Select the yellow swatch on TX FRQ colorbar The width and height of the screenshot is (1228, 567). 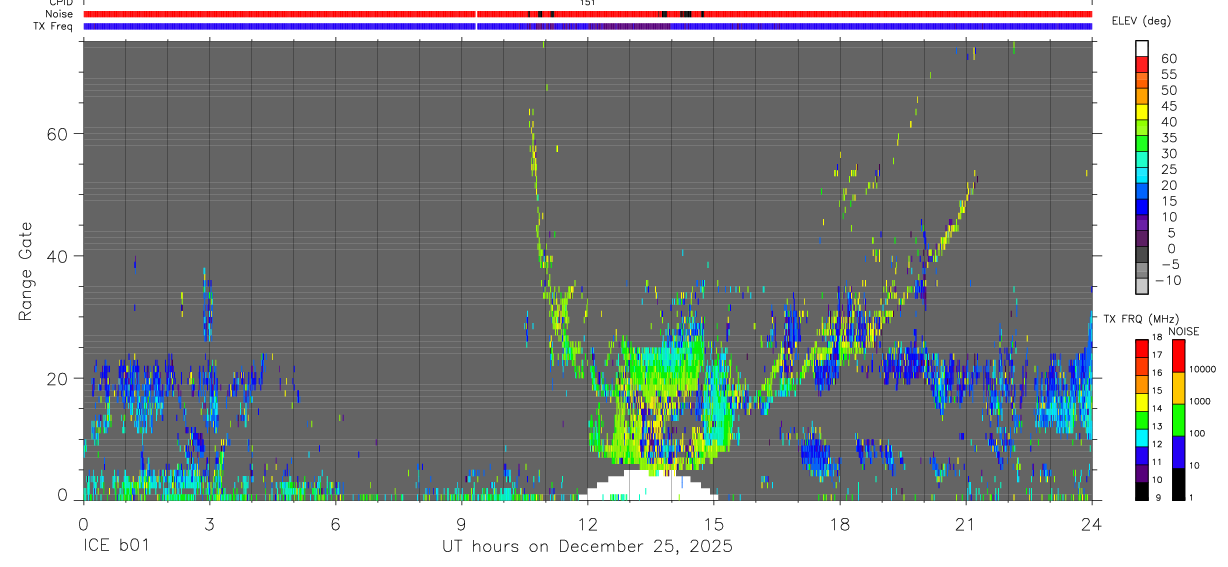click(1141, 402)
